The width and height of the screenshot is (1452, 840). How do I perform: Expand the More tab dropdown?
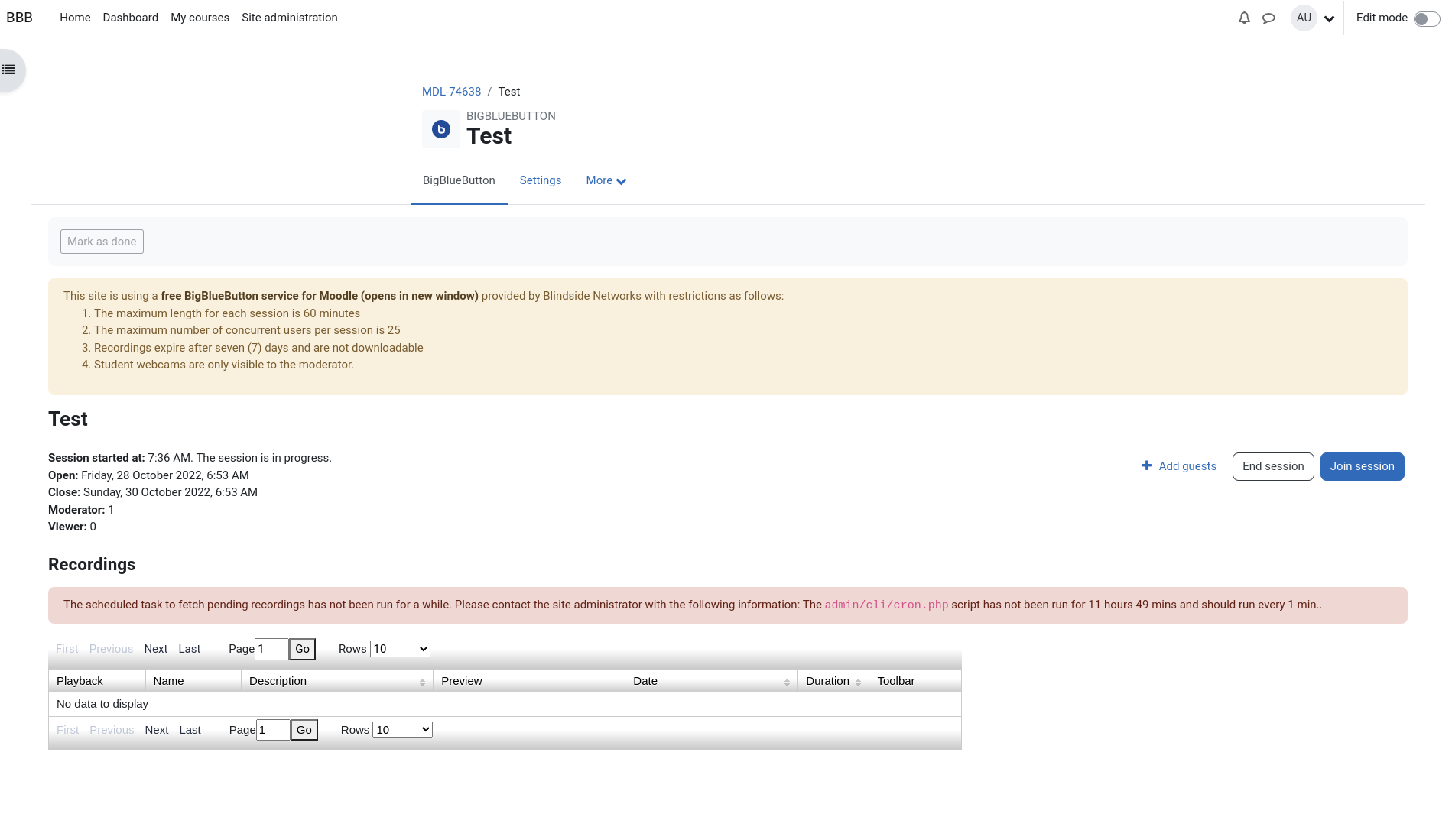(x=606, y=180)
